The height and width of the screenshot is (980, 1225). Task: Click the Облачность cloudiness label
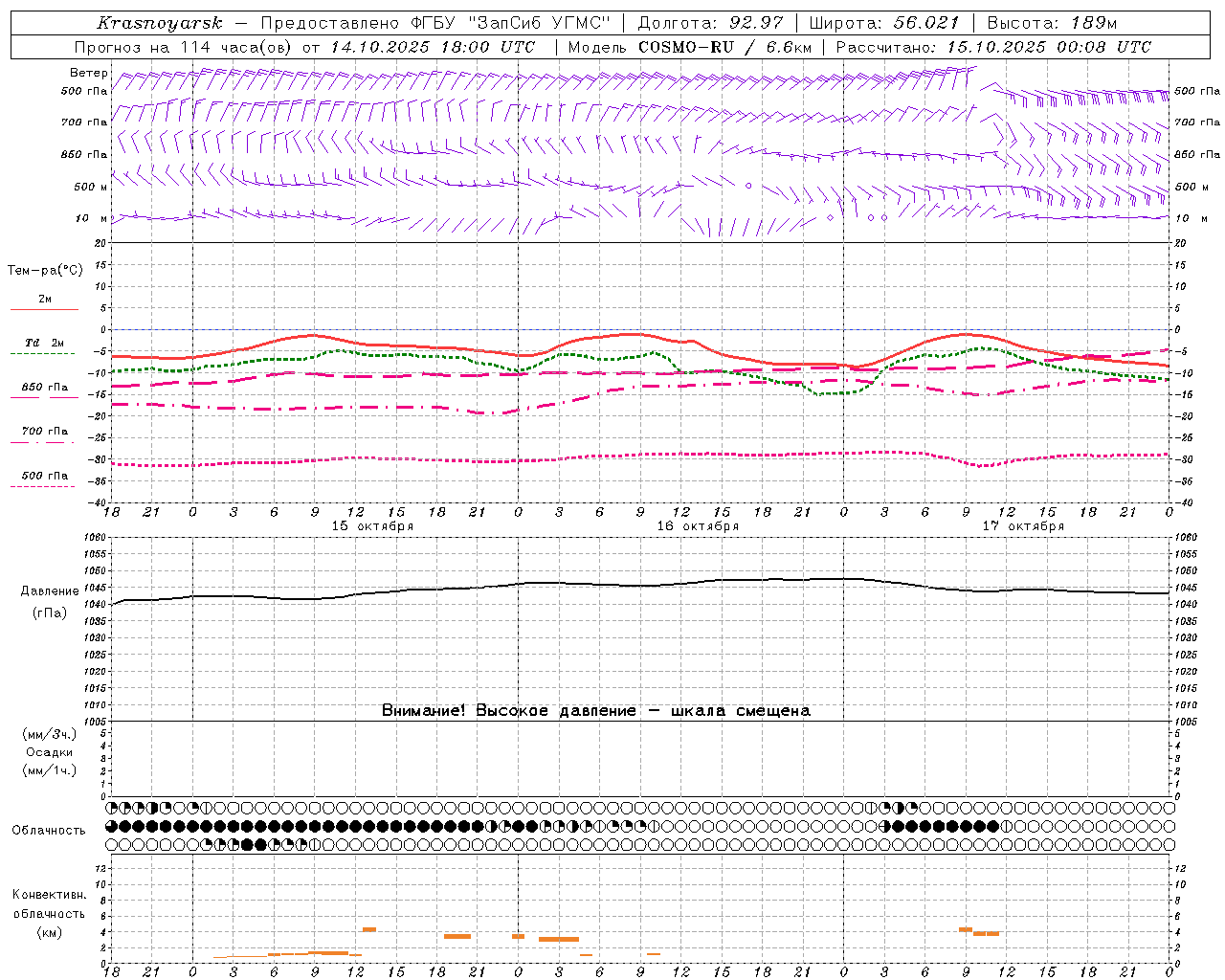pyautogui.click(x=49, y=831)
